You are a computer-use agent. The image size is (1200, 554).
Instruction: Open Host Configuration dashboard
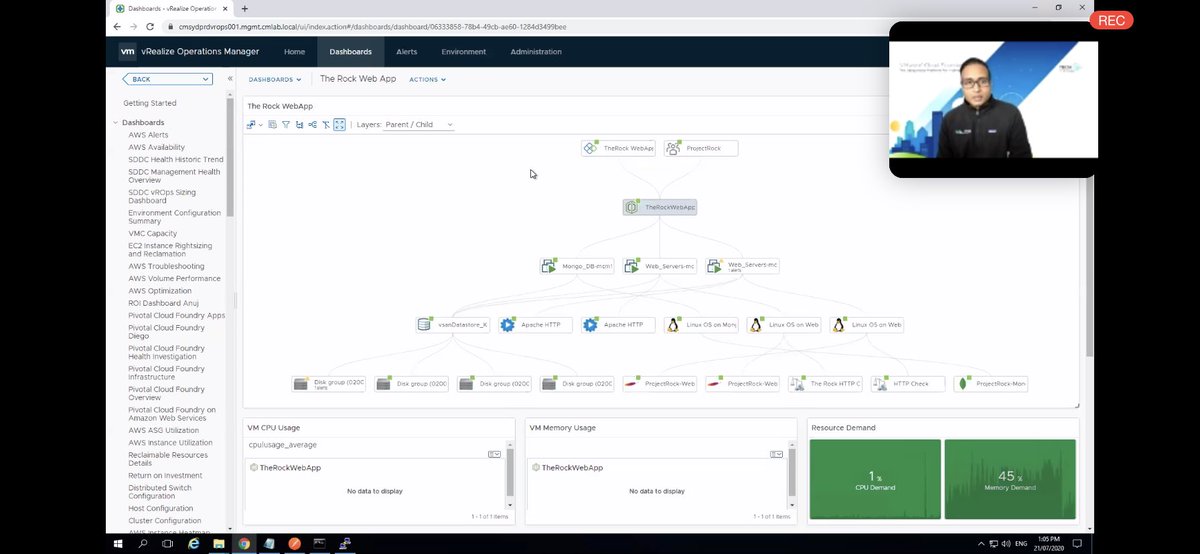click(x=160, y=508)
